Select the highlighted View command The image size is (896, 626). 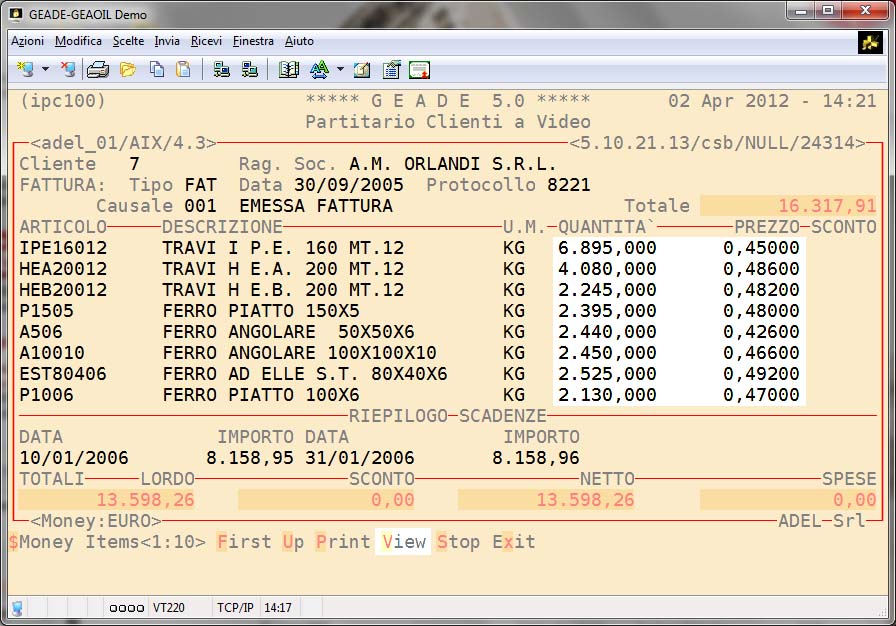pos(403,542)
